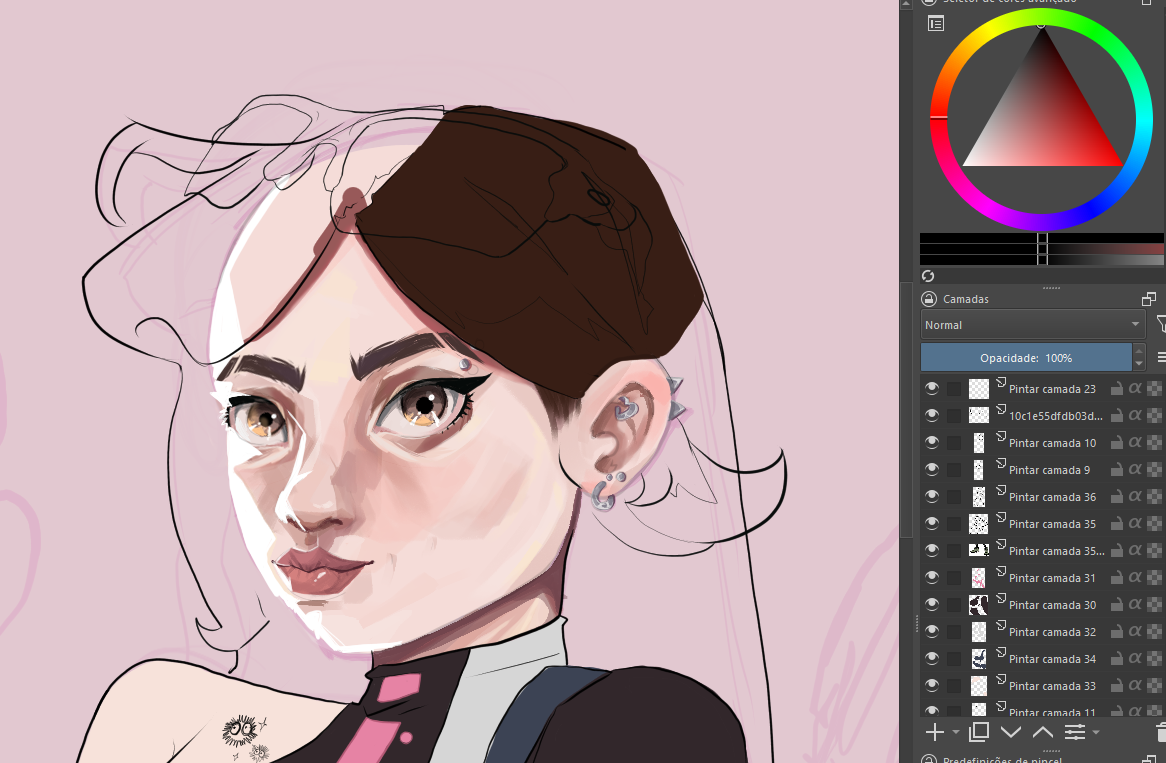The width and height of the screenshot is (1166, 763).
Task: Increase opacity with the up stepper
Action: 1138,351
